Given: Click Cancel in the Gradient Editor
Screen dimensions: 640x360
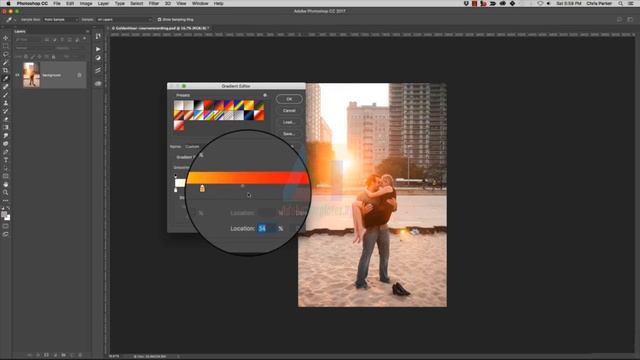Looking at the screenshot, I should (x=289, y=111).
